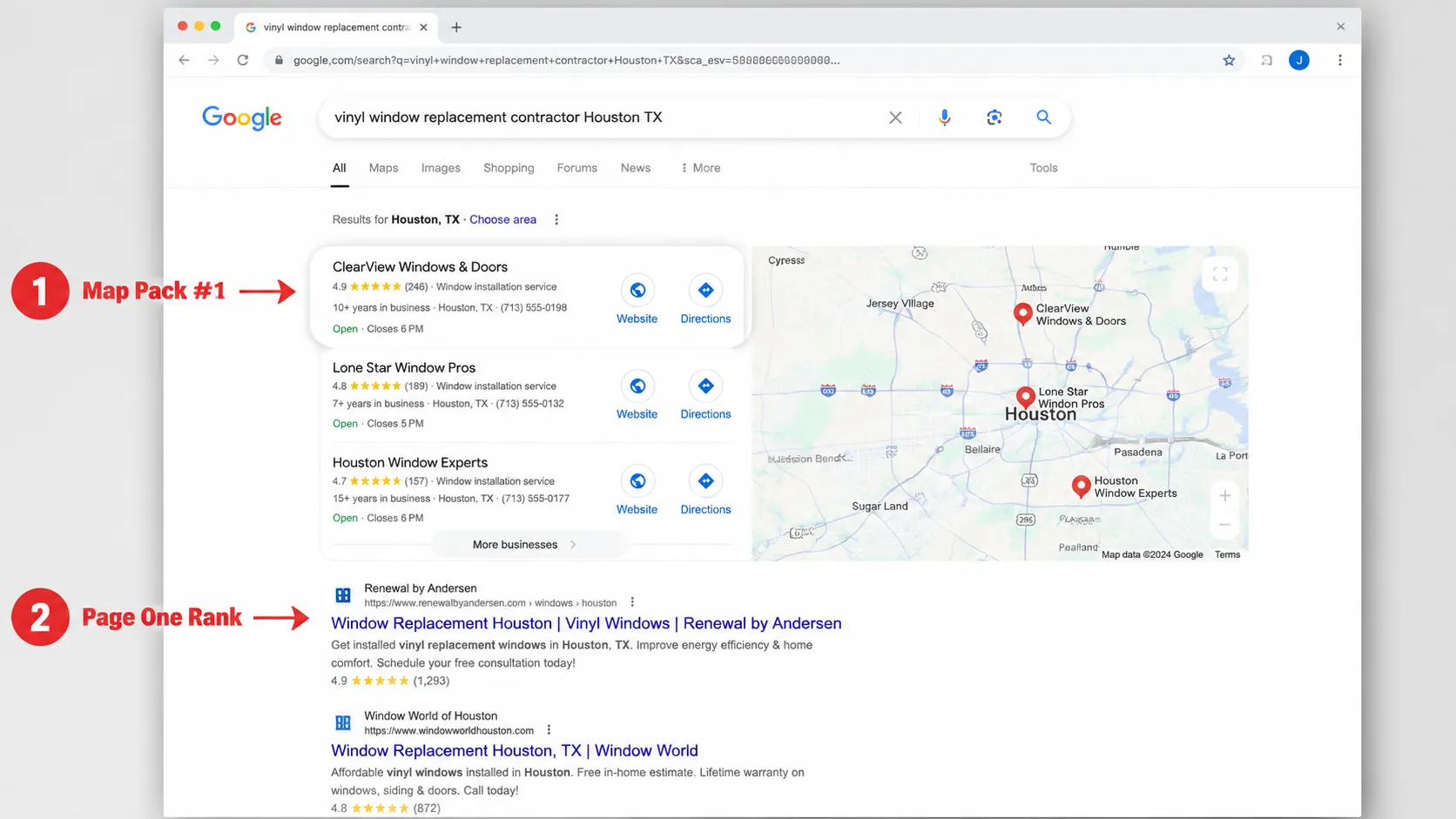Open the Window World of Houston favicon

click(343, 723)
